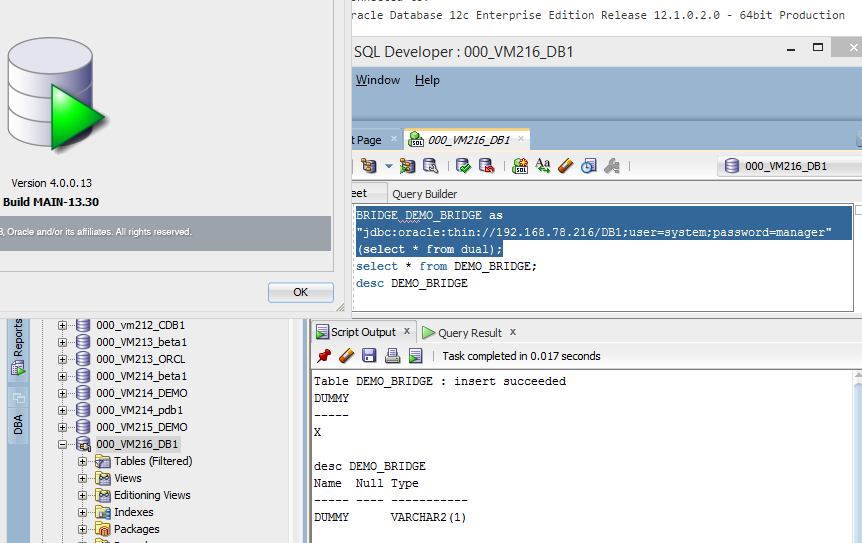Click the SQL History clock icon
862x543 pixels.
(589, 166)
